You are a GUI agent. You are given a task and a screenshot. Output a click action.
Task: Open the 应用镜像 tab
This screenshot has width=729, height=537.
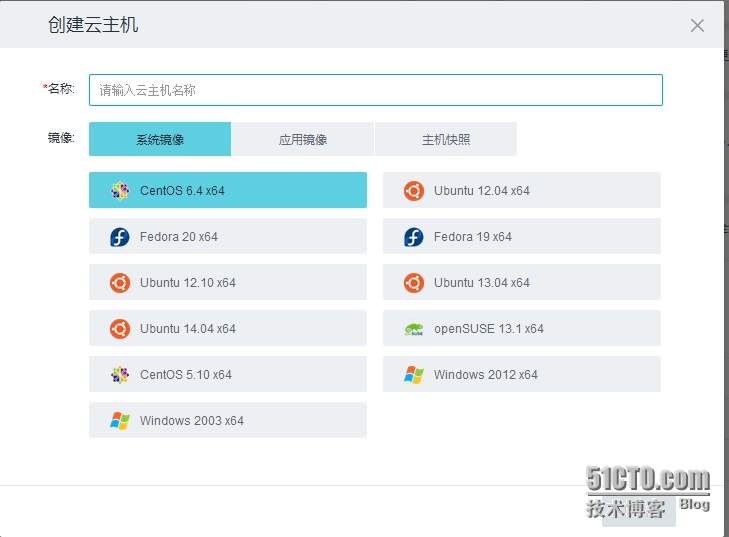[x=303, y=139]
